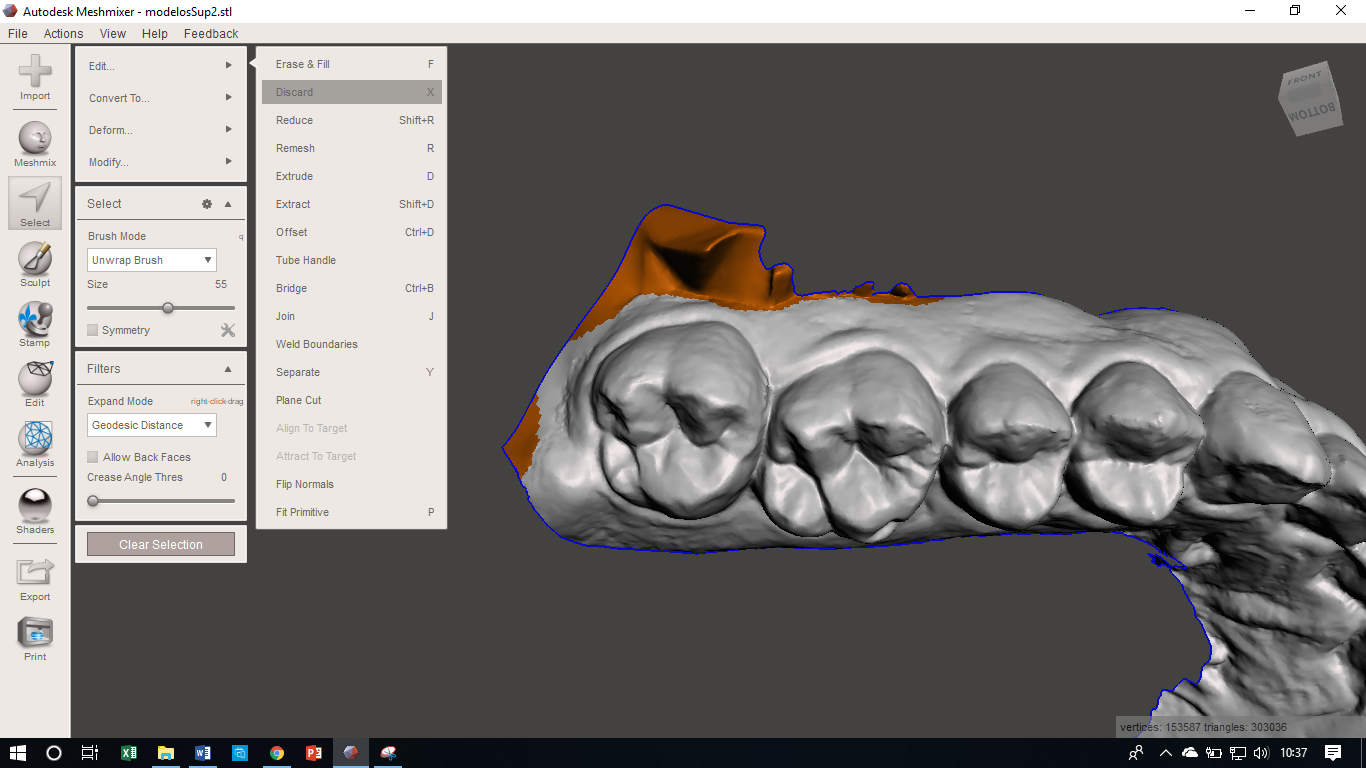Toggle the Allow Back Faces checkbox
This screenshot has height=768, width=1366.
(93, 457)
